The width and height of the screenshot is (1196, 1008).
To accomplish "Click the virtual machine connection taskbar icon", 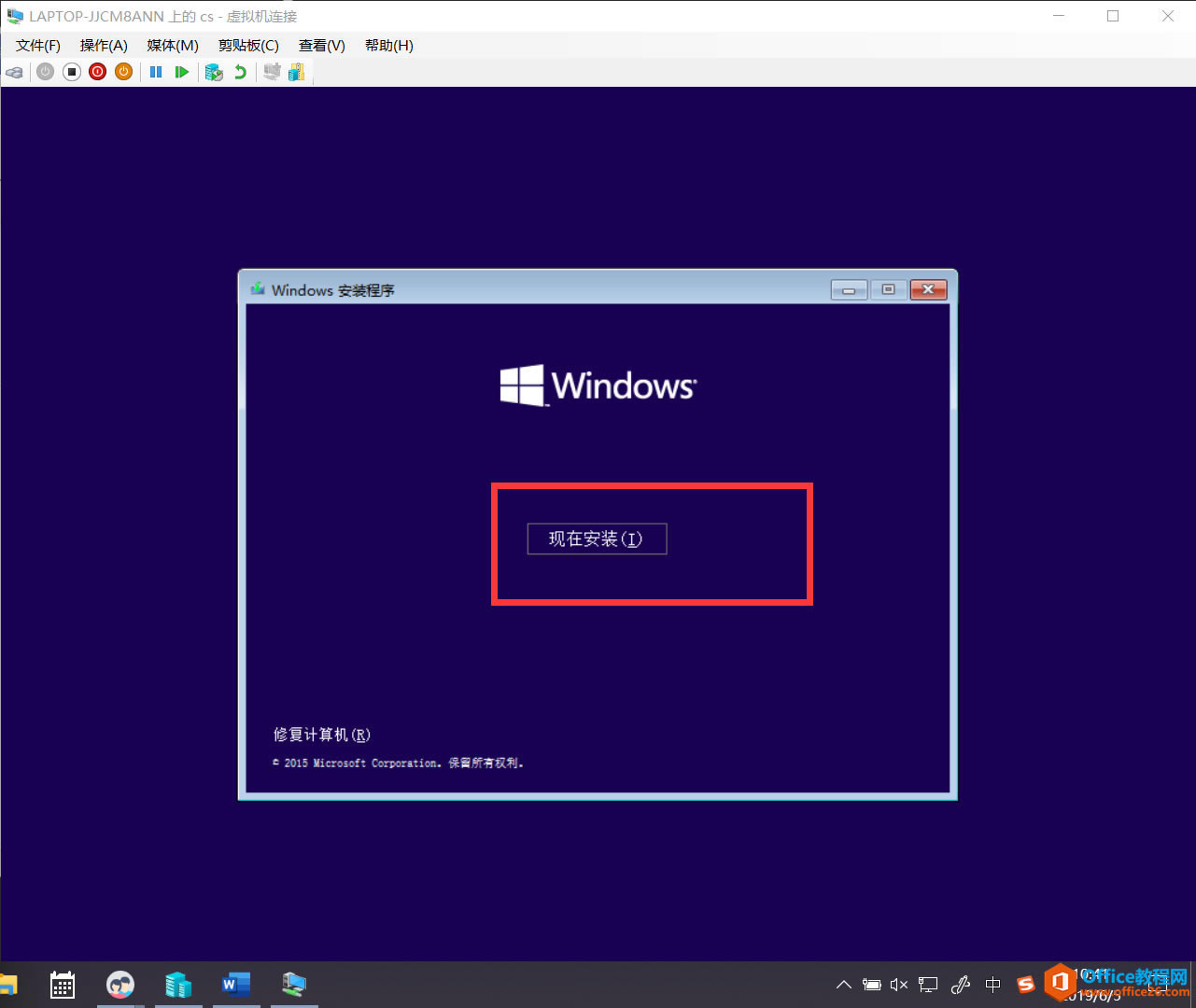I will [x=294, y=985].
